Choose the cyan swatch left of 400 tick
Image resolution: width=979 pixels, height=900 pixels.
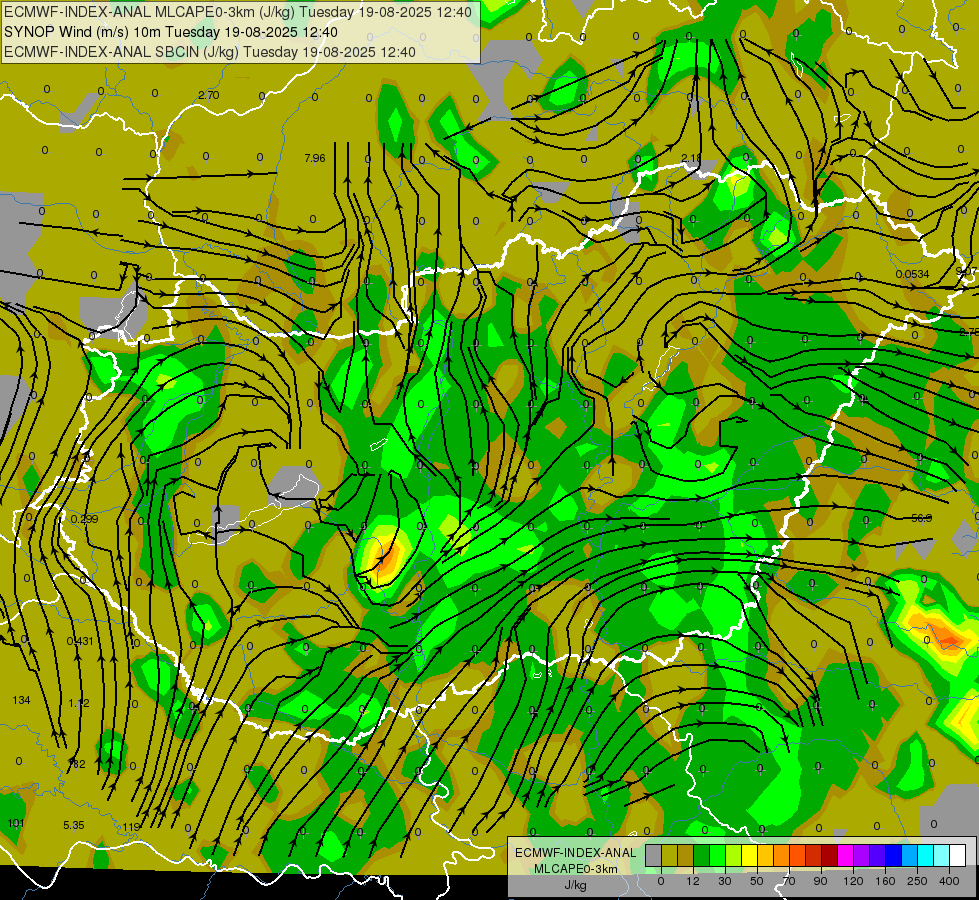tap(926, 855)
